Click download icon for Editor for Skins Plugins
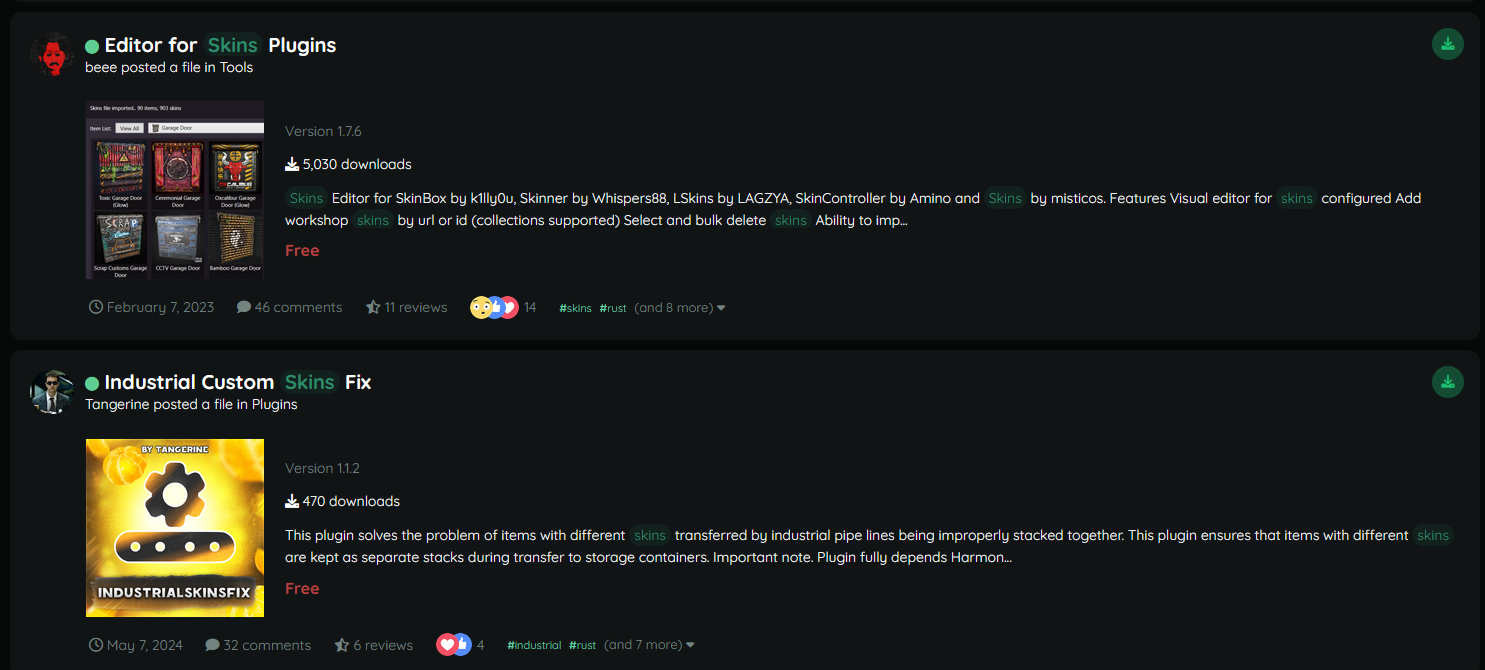Screen dimensions: 1485x670 coord(1447,44)
